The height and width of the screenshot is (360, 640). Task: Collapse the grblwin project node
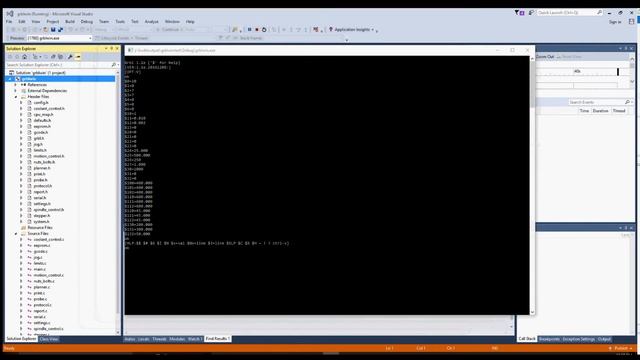(11, 79)
